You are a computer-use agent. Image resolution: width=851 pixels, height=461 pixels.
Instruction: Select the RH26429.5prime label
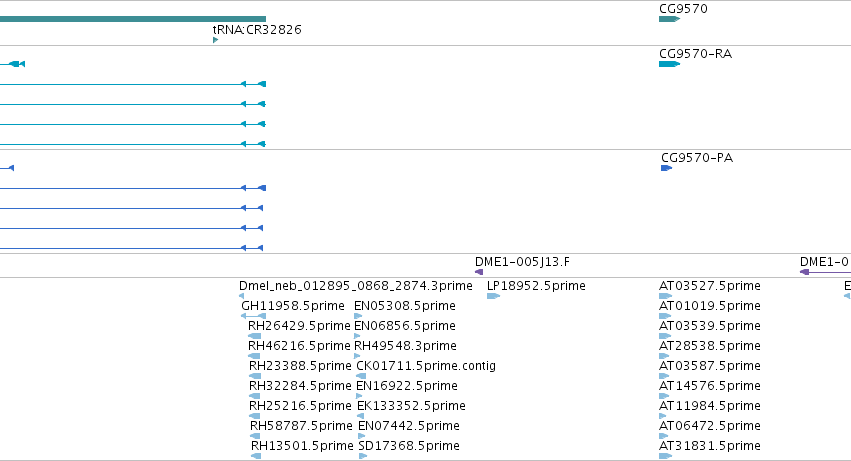click(299, 326)
